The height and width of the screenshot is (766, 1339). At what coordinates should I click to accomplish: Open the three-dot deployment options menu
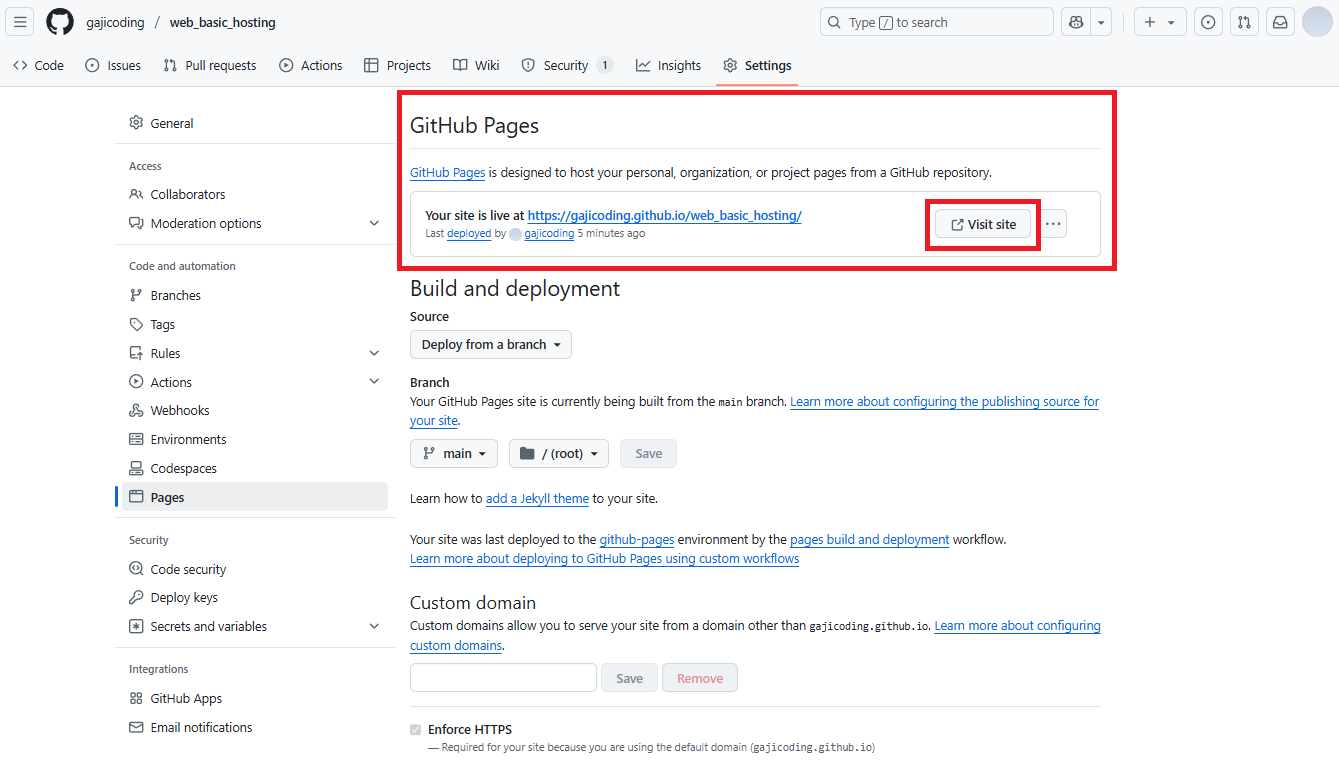(x=1053, y=224)
